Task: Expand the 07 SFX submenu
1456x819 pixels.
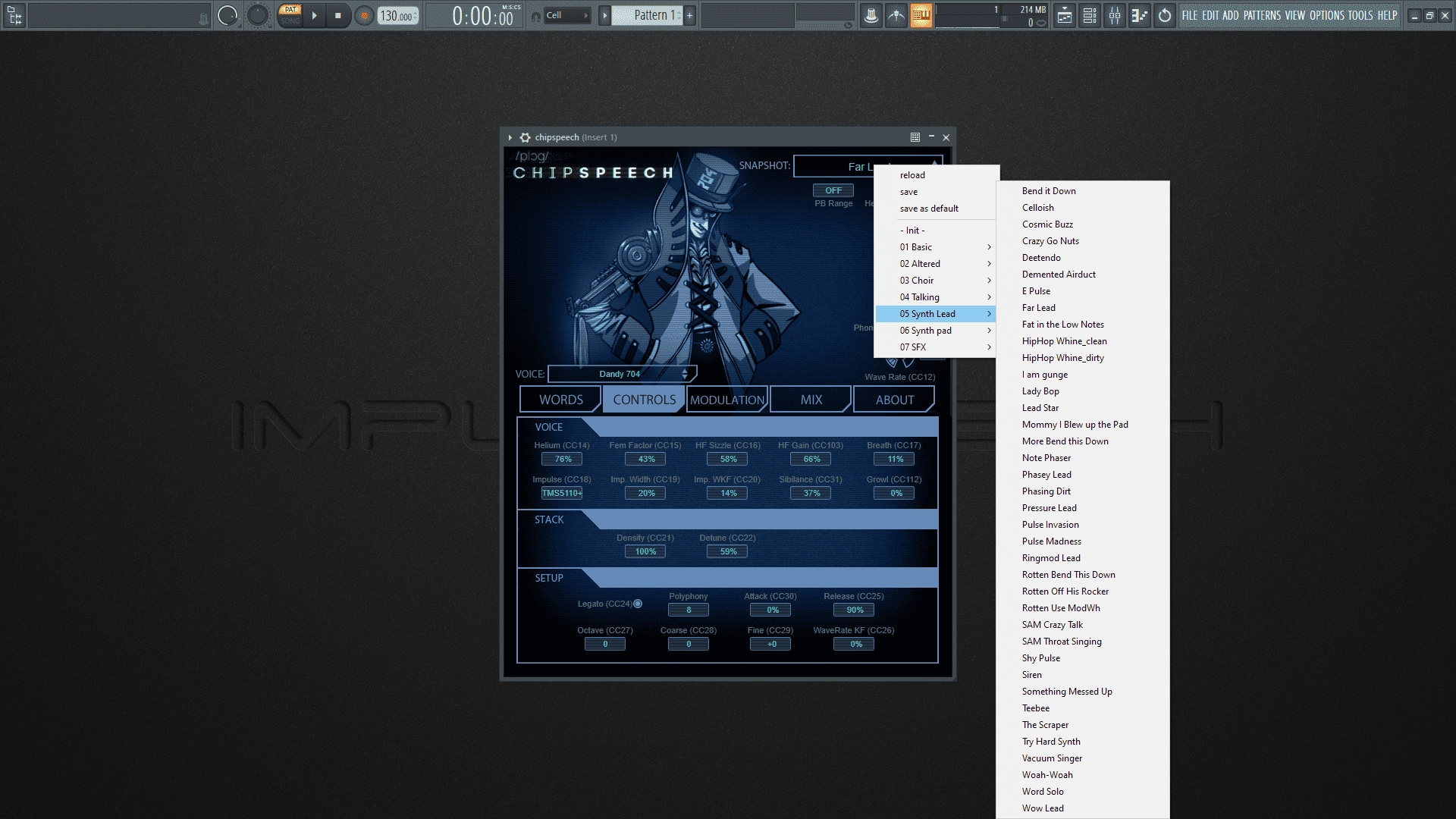Action: [937, 347]
